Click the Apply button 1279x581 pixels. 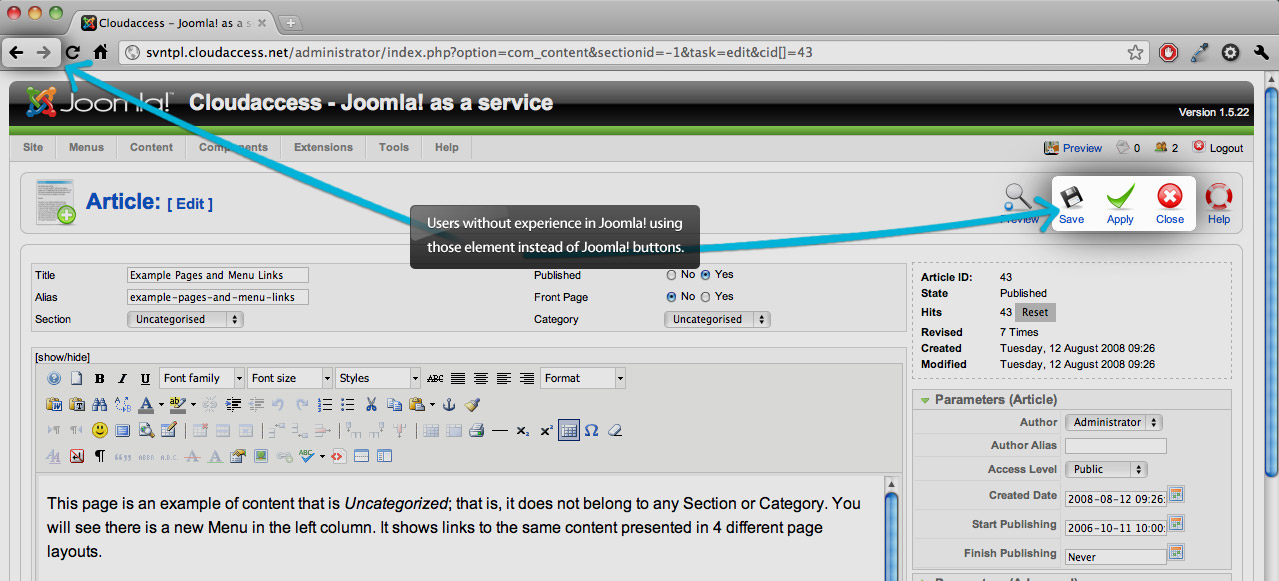point(1120,204)
